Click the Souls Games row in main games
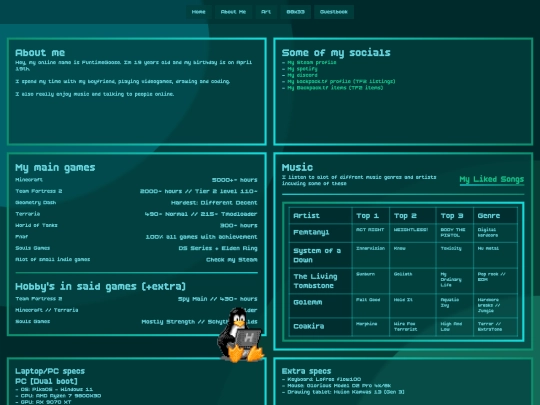The width and height of the screenshot is (540, 405). point(136,248)
